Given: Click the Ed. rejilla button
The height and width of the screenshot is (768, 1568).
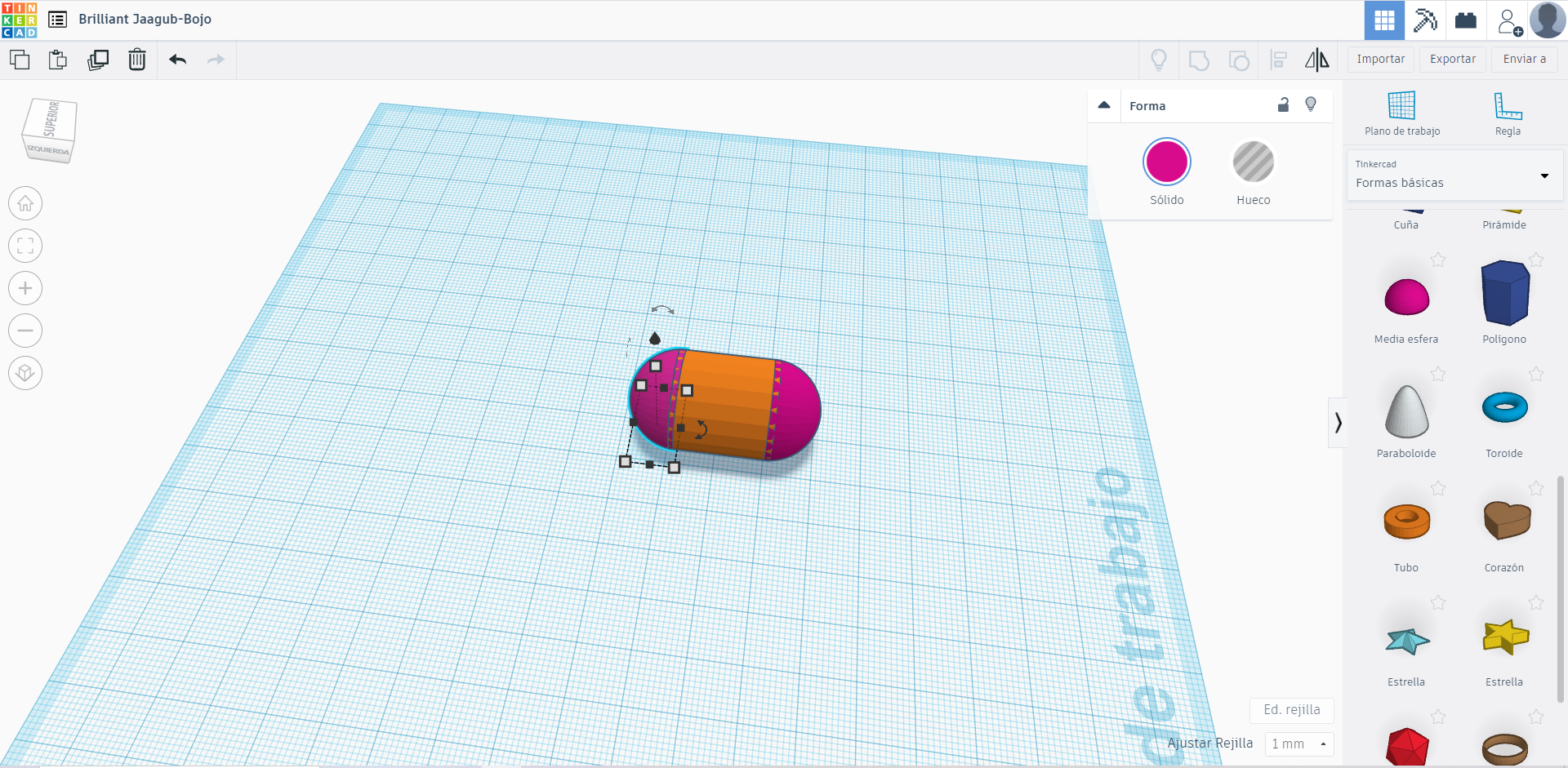Looking at the screenshot, I should (x=1291, y=710).
